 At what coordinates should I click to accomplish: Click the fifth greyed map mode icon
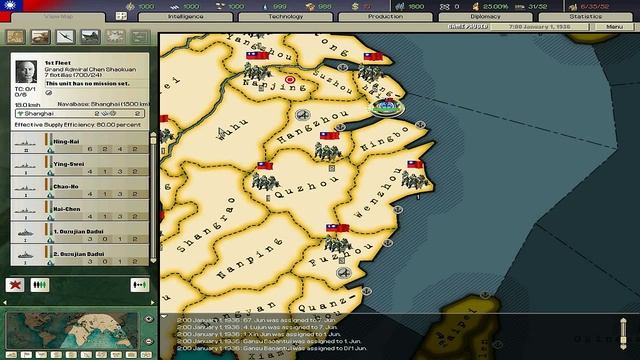116,37
